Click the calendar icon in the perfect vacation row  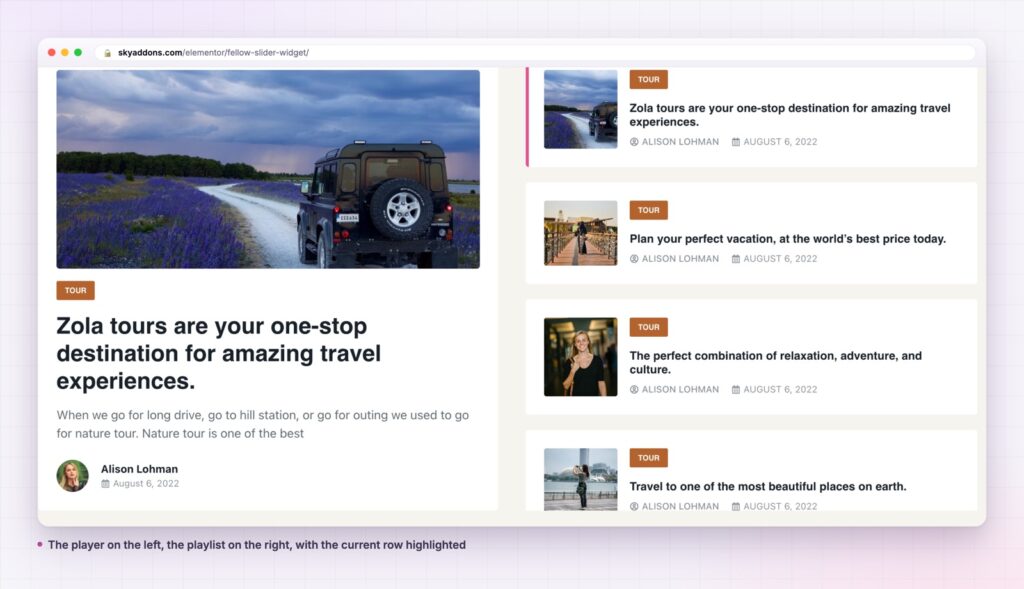point(736,259)
